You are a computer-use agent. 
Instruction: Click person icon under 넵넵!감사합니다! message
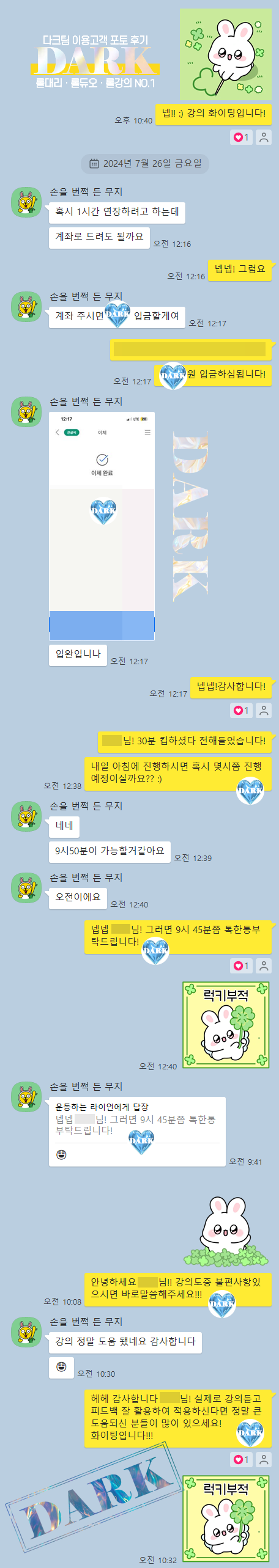[264, 710]
